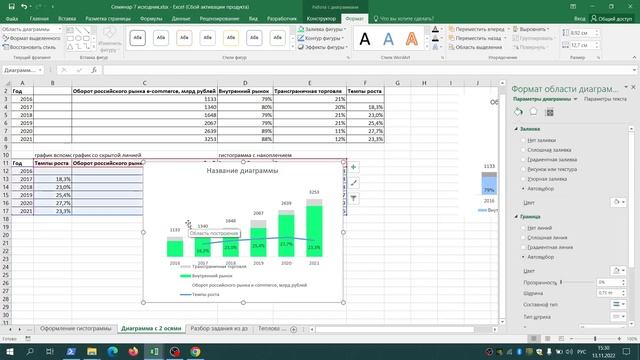Open the Name Box dropdown arrow

tap(40, 70)
